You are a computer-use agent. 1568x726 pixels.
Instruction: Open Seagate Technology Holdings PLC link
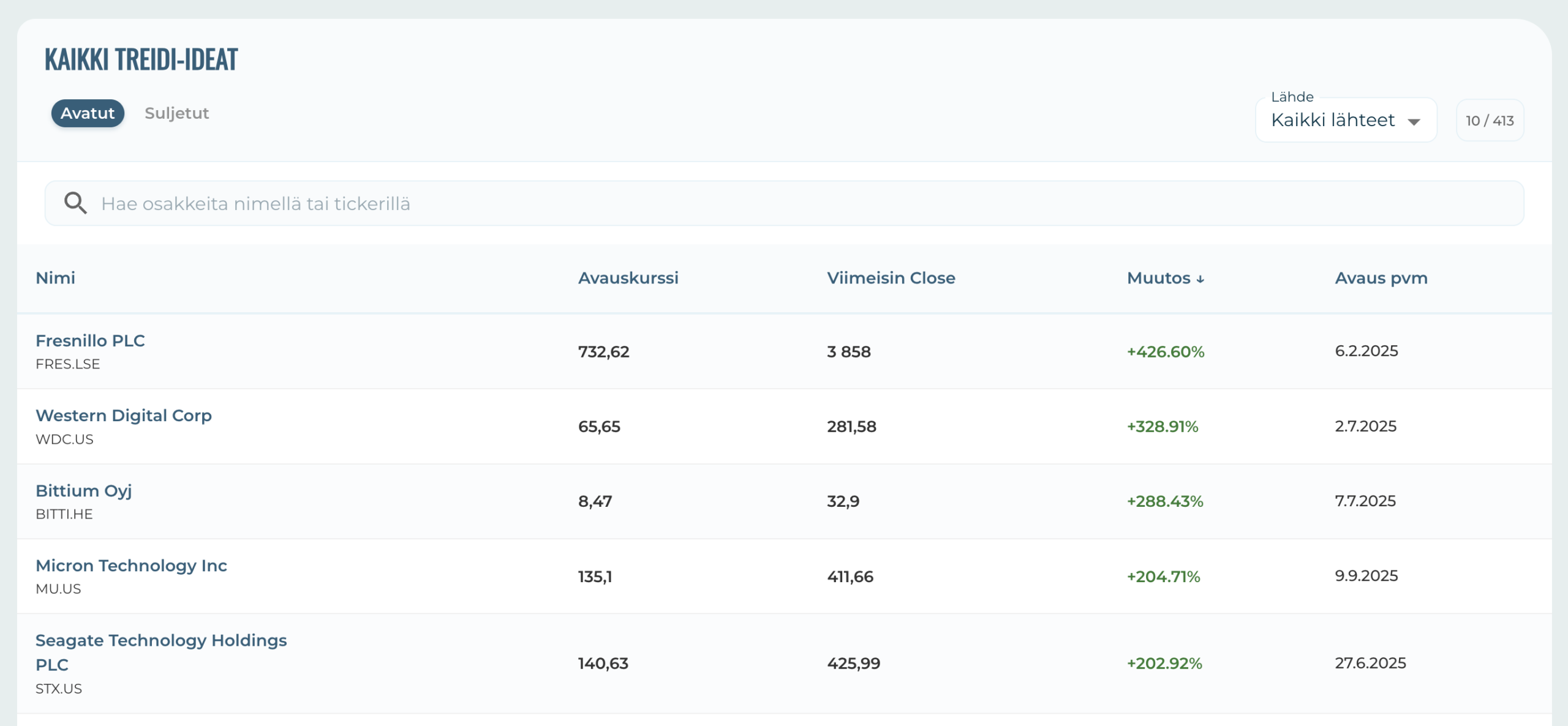point(160,640)
